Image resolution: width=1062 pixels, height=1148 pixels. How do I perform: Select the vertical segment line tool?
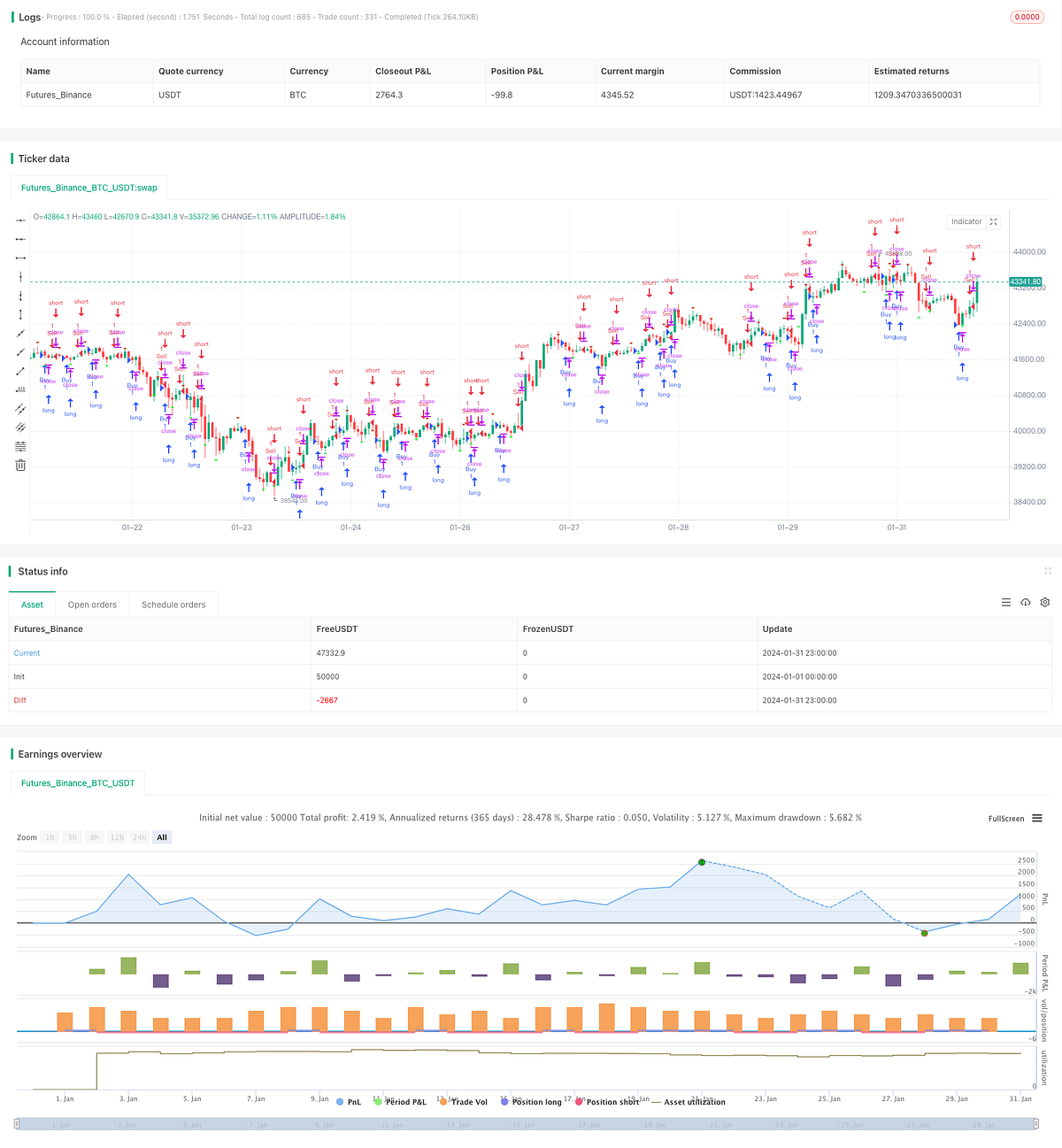click(x=20, y=314)
